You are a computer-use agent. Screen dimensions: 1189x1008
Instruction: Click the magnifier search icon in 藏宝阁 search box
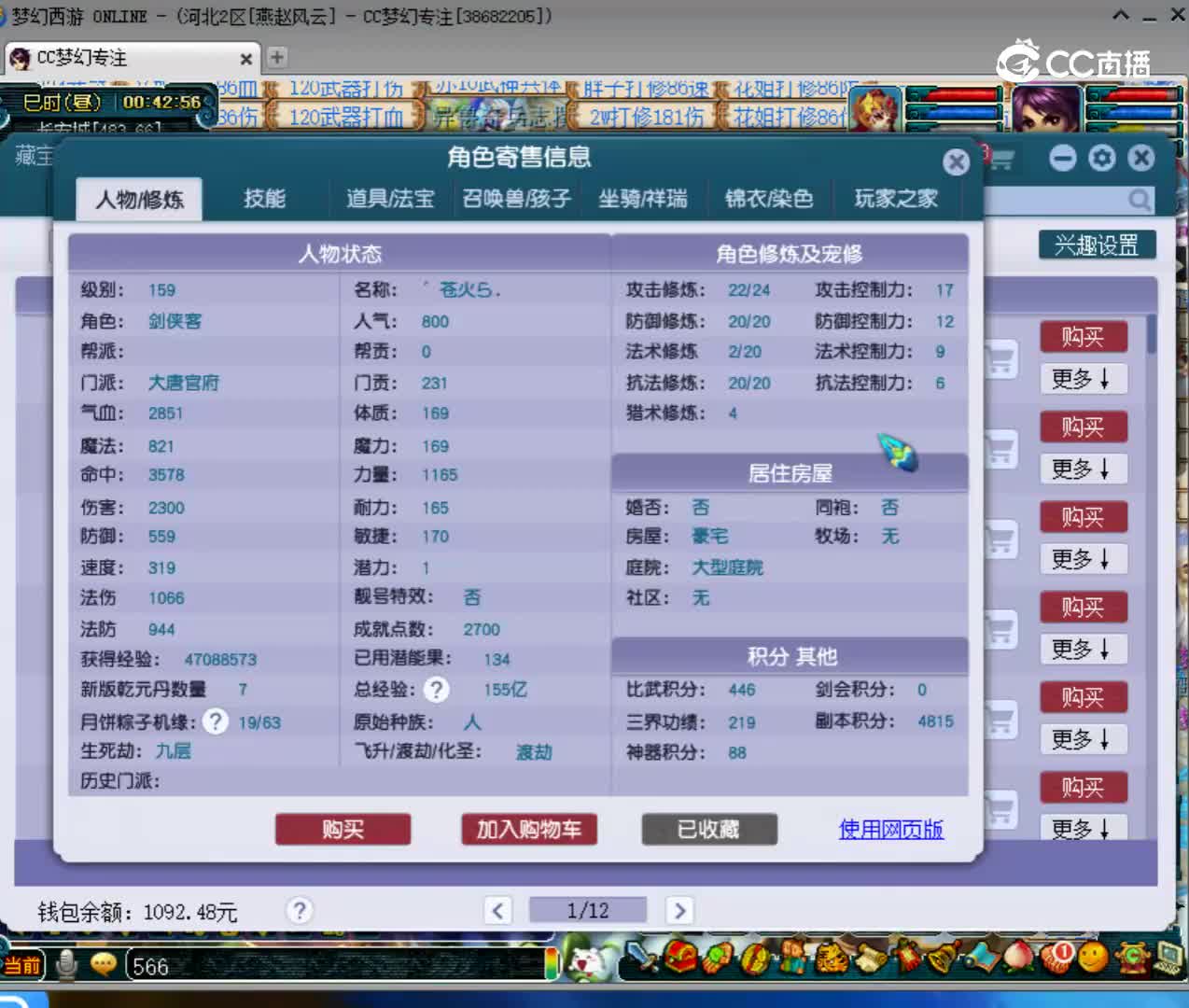pos(1140,199)
